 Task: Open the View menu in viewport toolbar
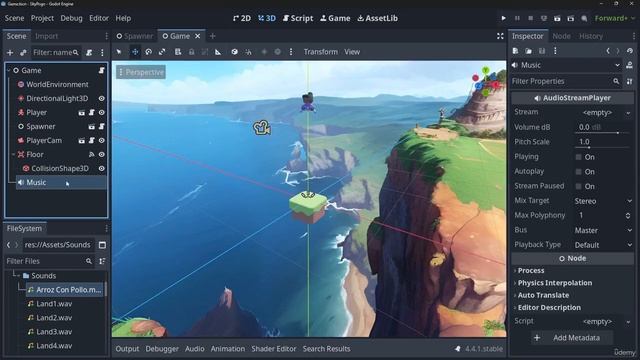352,52
